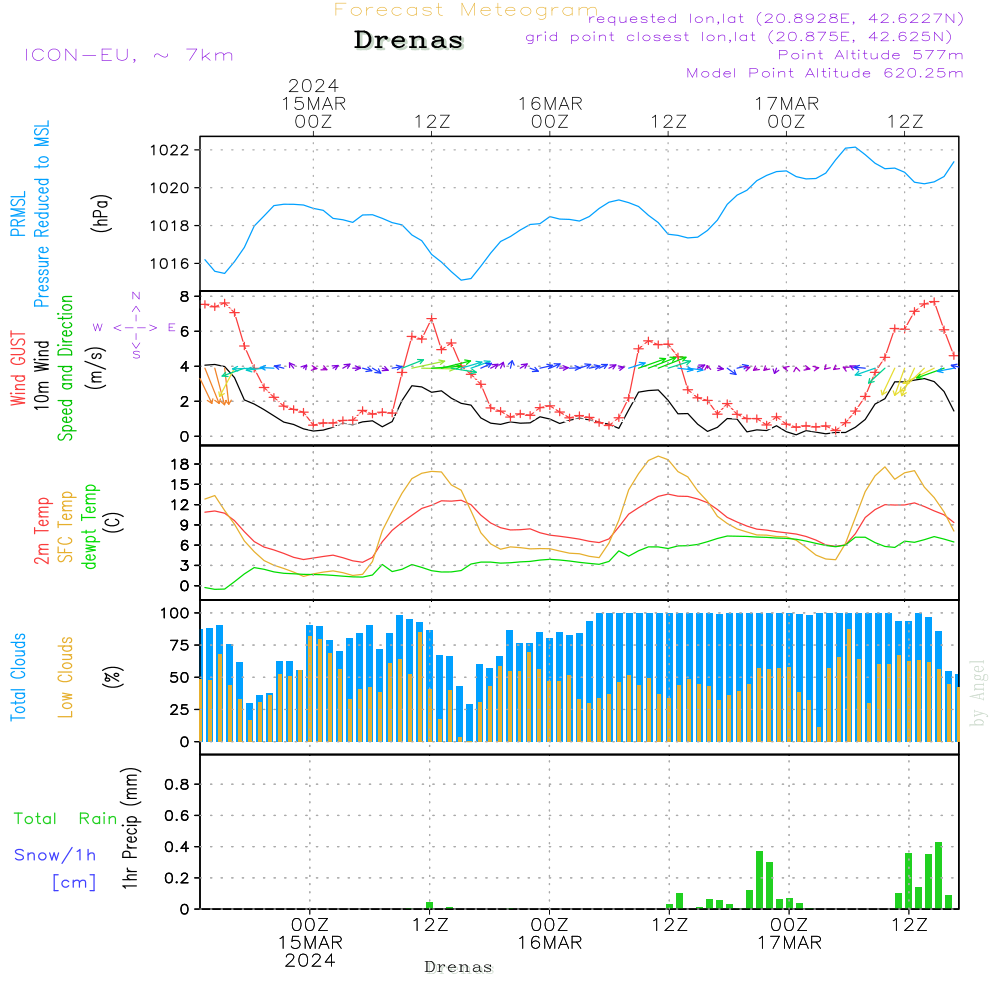Click the 'Low Clouds' orange axis label
Screen dimensions: 1000x1000
click(x=65, y=677)
